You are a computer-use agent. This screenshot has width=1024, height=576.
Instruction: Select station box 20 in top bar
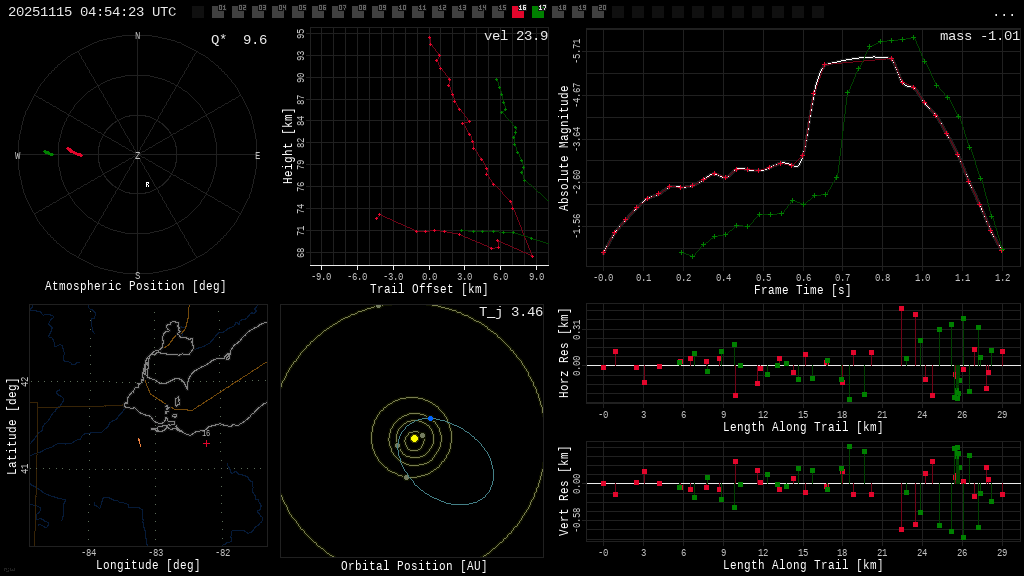[x=598, y=11]
